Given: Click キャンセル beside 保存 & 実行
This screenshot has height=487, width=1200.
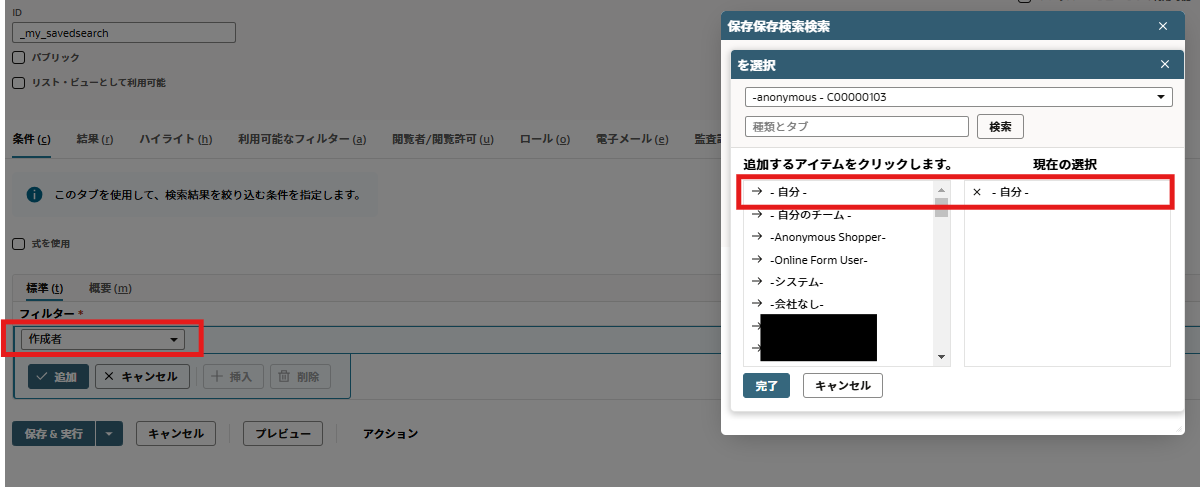Looking at the screenshot, I should [176, 434].
